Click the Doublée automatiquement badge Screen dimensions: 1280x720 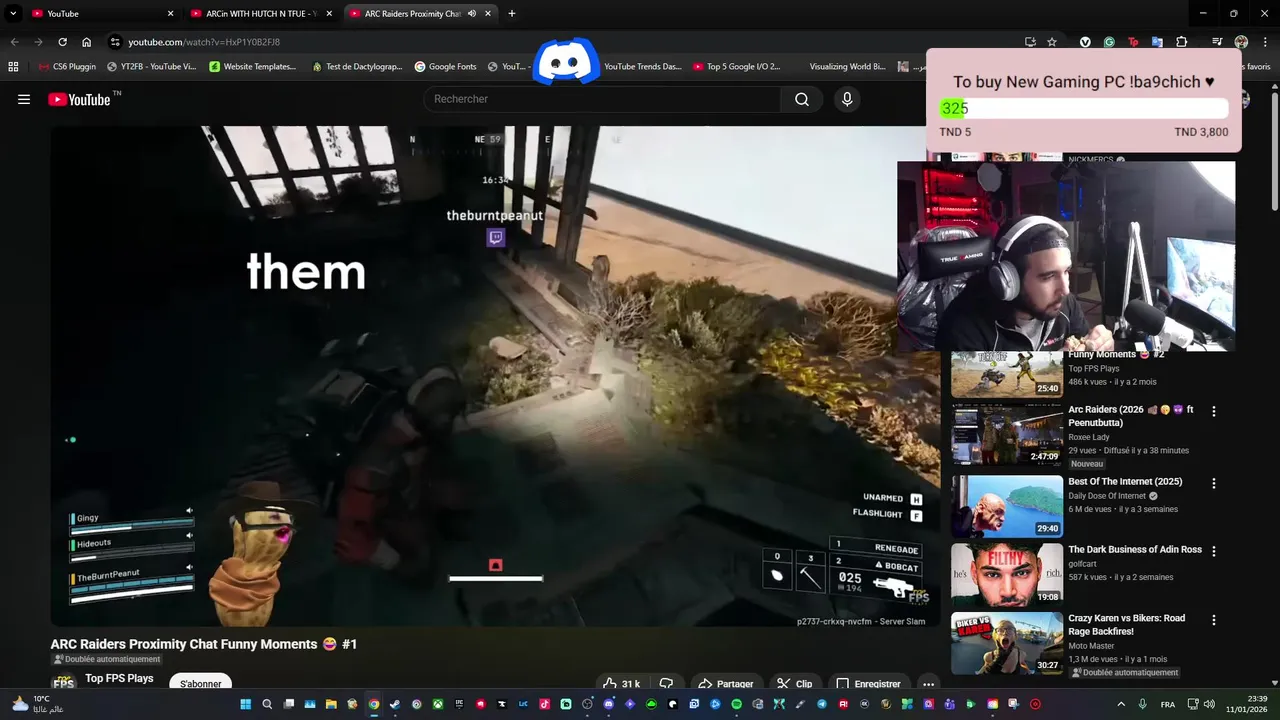pos(107,659)
